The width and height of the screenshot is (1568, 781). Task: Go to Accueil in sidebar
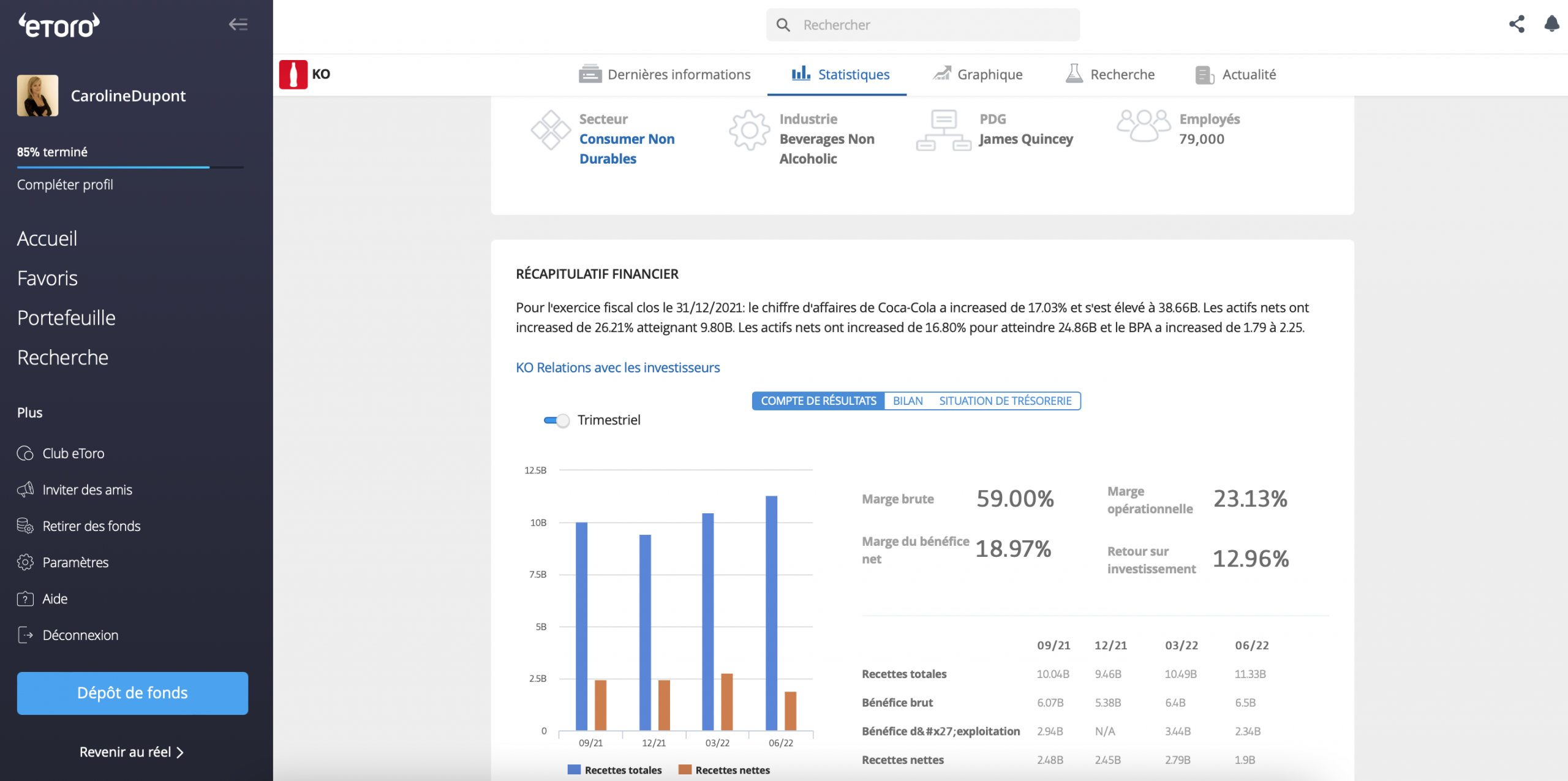pyautogui.click(x=47, y=238)
